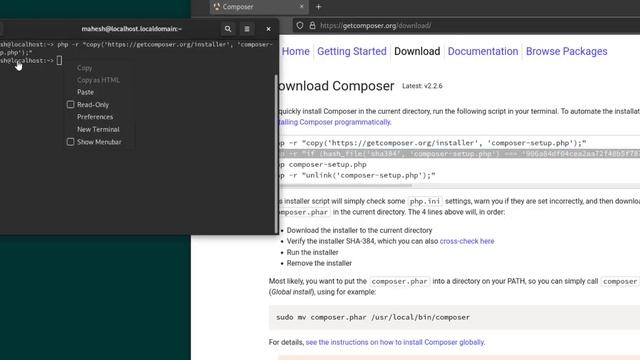The height and width of the screenshot is (360, 640).
Task: Click the 'Latest: v2.2.6' version text
Action: (x=422, y=86)
